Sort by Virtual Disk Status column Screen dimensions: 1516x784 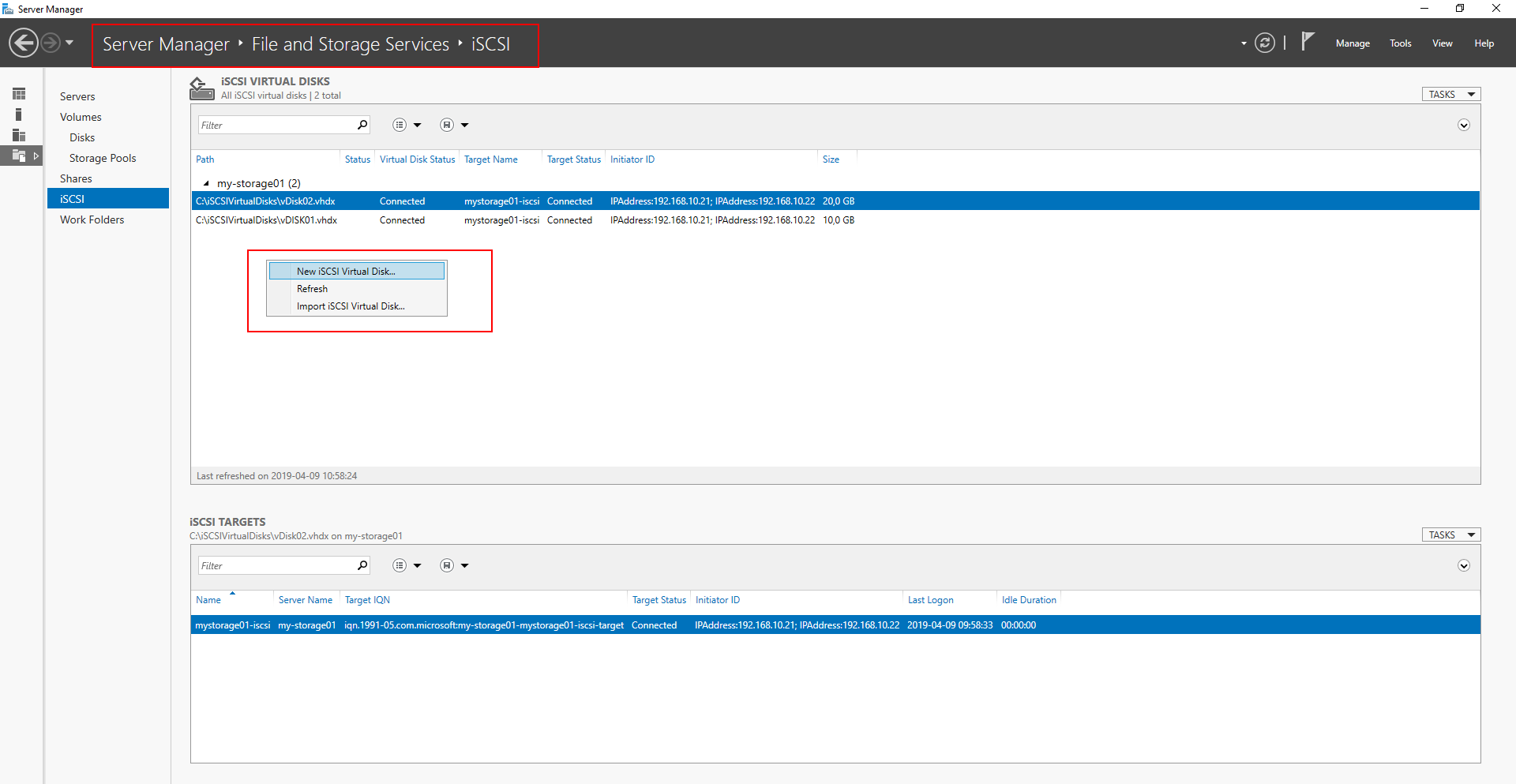tap(417, 159)
